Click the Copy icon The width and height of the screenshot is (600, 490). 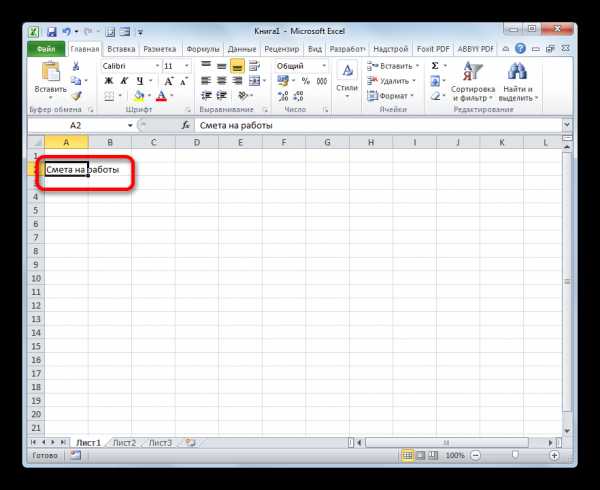pyautogui.click(x=76, y=81)
